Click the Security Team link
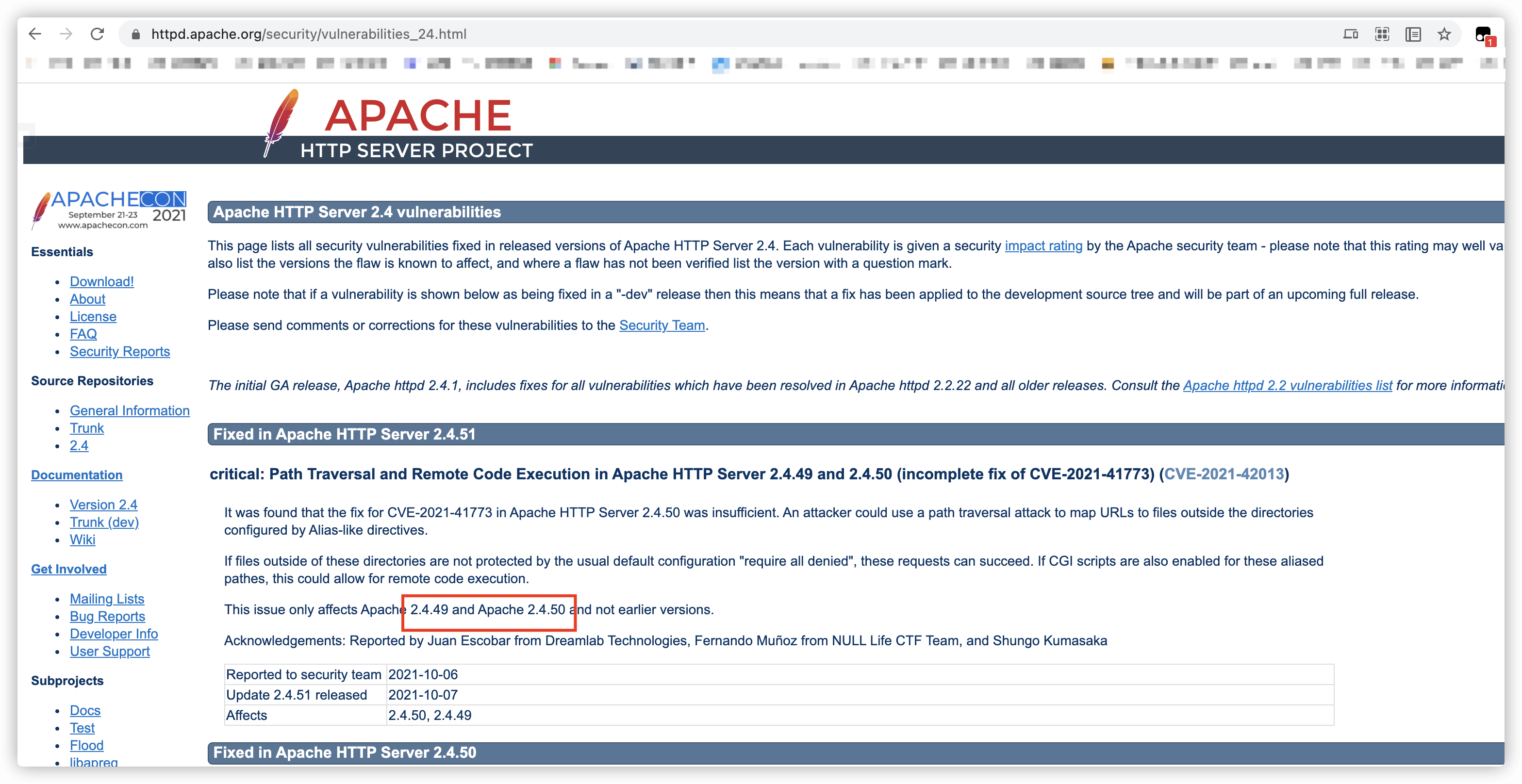This screenshot has height=784, width=1522. [662, 326]
